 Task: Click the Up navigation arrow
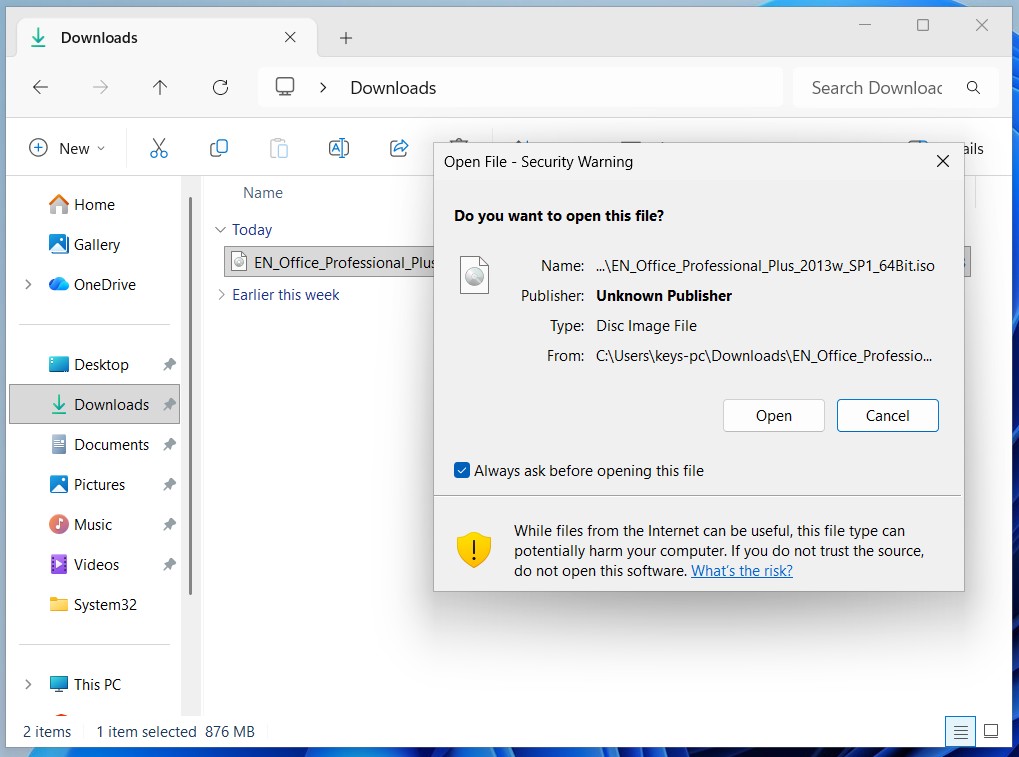click(x=159, y=87)
